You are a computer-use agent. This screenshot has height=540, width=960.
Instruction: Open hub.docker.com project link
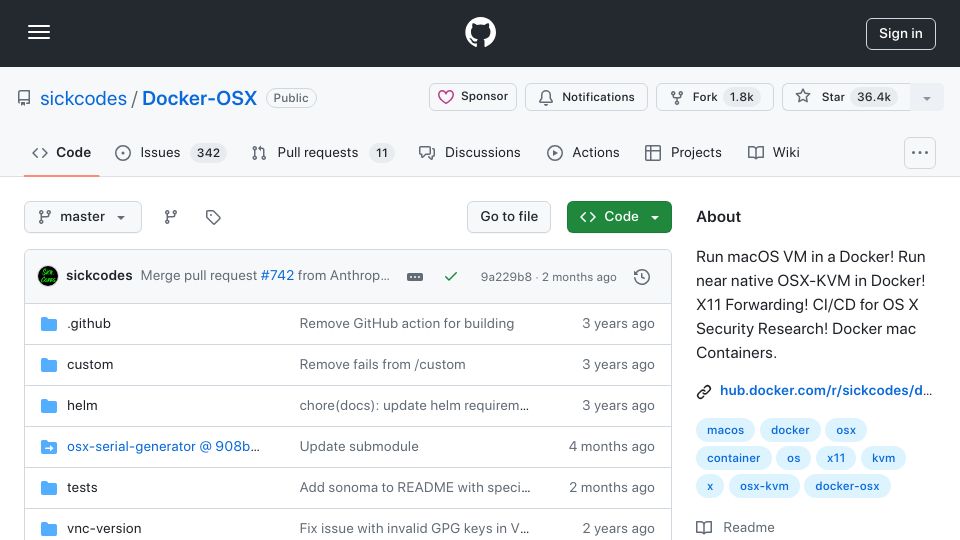pyautogui.click(x=825, y=391)
